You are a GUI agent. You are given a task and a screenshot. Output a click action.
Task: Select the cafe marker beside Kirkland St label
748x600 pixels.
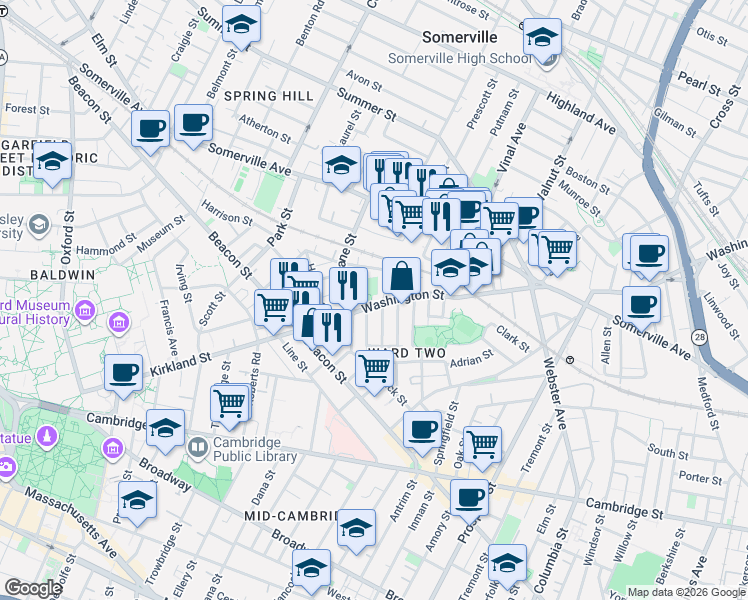(x=124, y=374)
